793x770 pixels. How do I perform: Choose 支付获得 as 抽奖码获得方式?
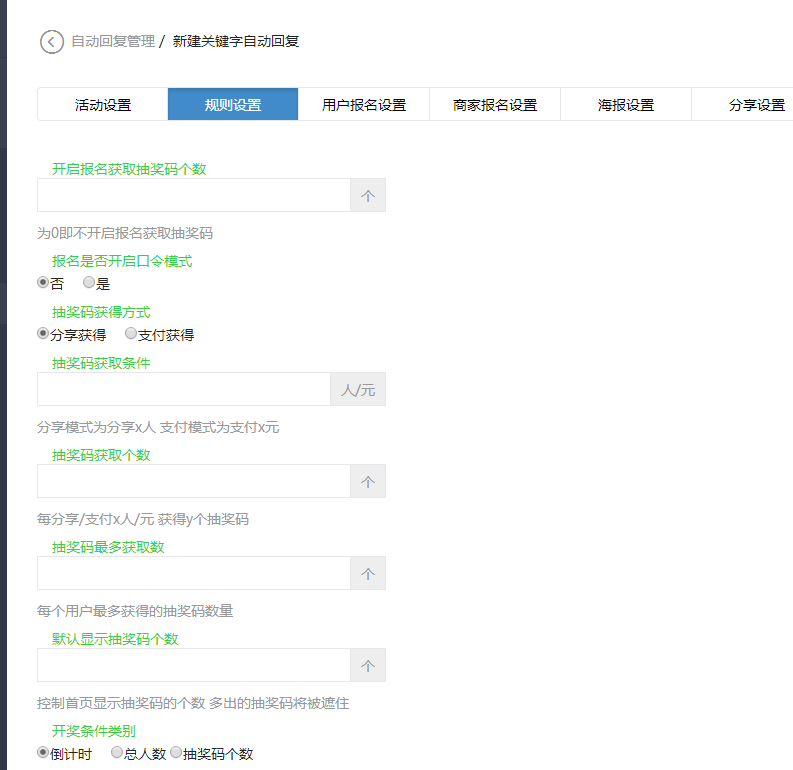pyautogui.click(x=131, y=334)
